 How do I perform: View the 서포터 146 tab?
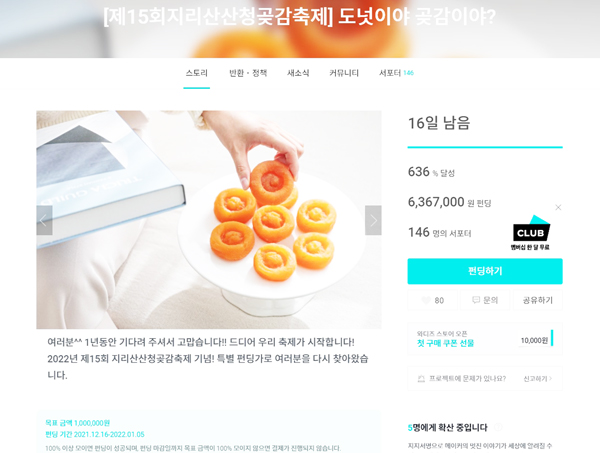396,73
